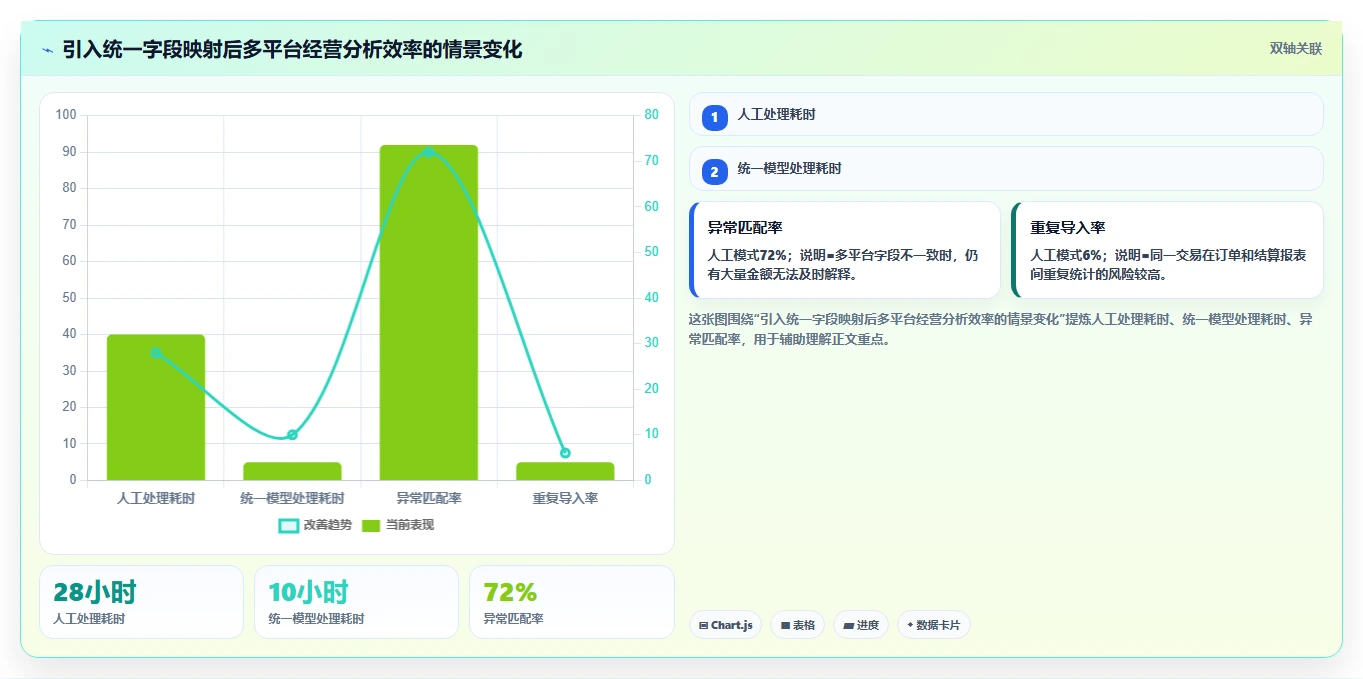Click line point on 统一模型处理耗时
Image resolution: width=1363 pixels, height=679 pixels.
click(x=292, y=435)
